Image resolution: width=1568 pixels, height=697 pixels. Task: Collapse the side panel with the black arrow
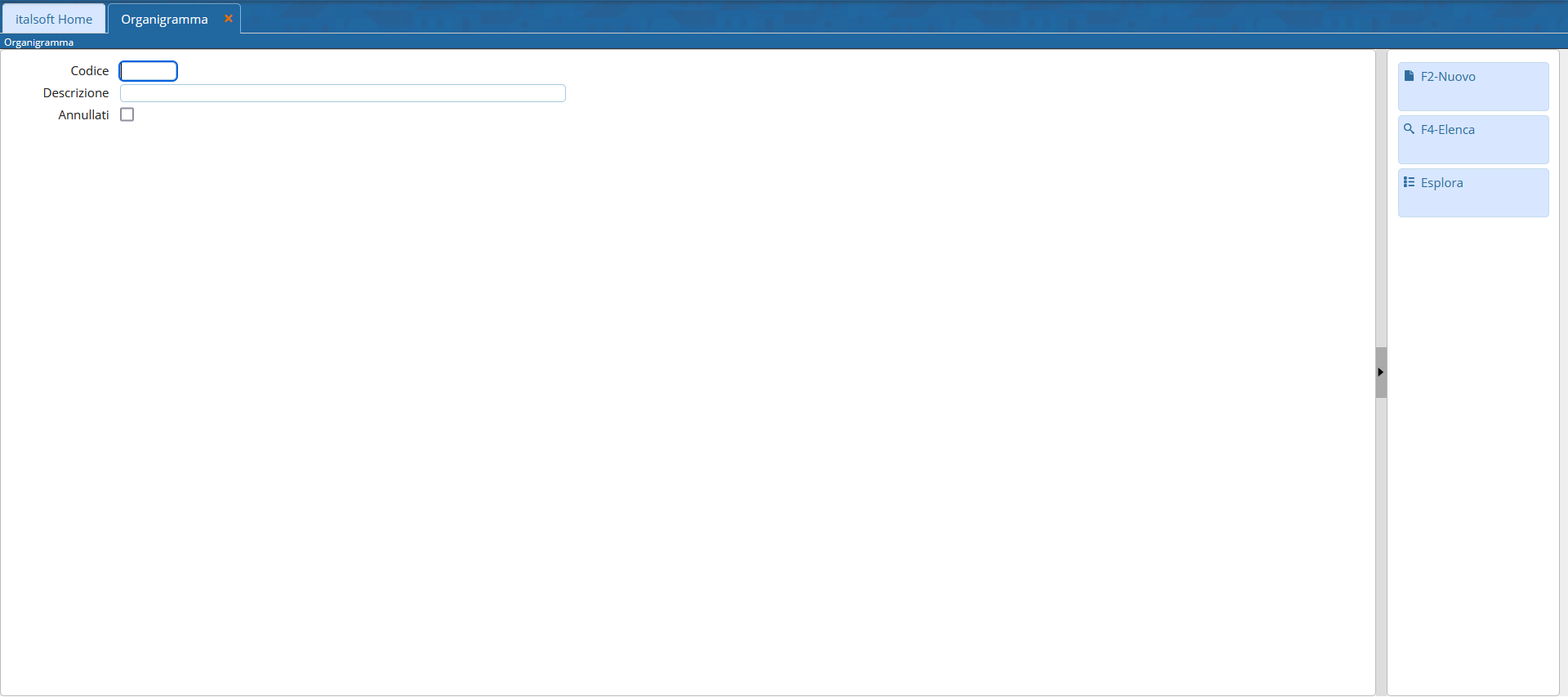click(x=1381, y=372)
